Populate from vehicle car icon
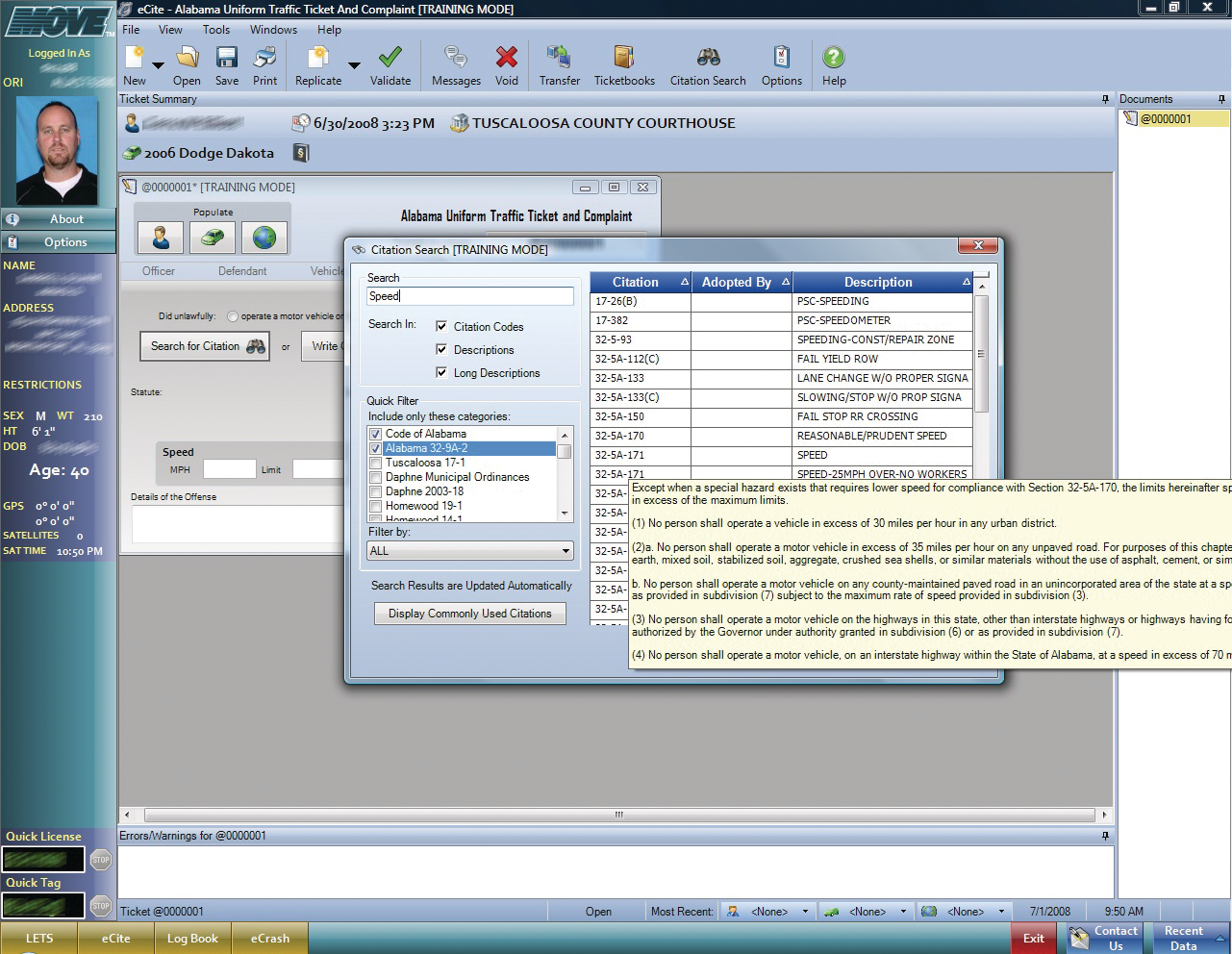Viewport: 1232px width, 954px height. pyautogui.click(x=213, y=237)
